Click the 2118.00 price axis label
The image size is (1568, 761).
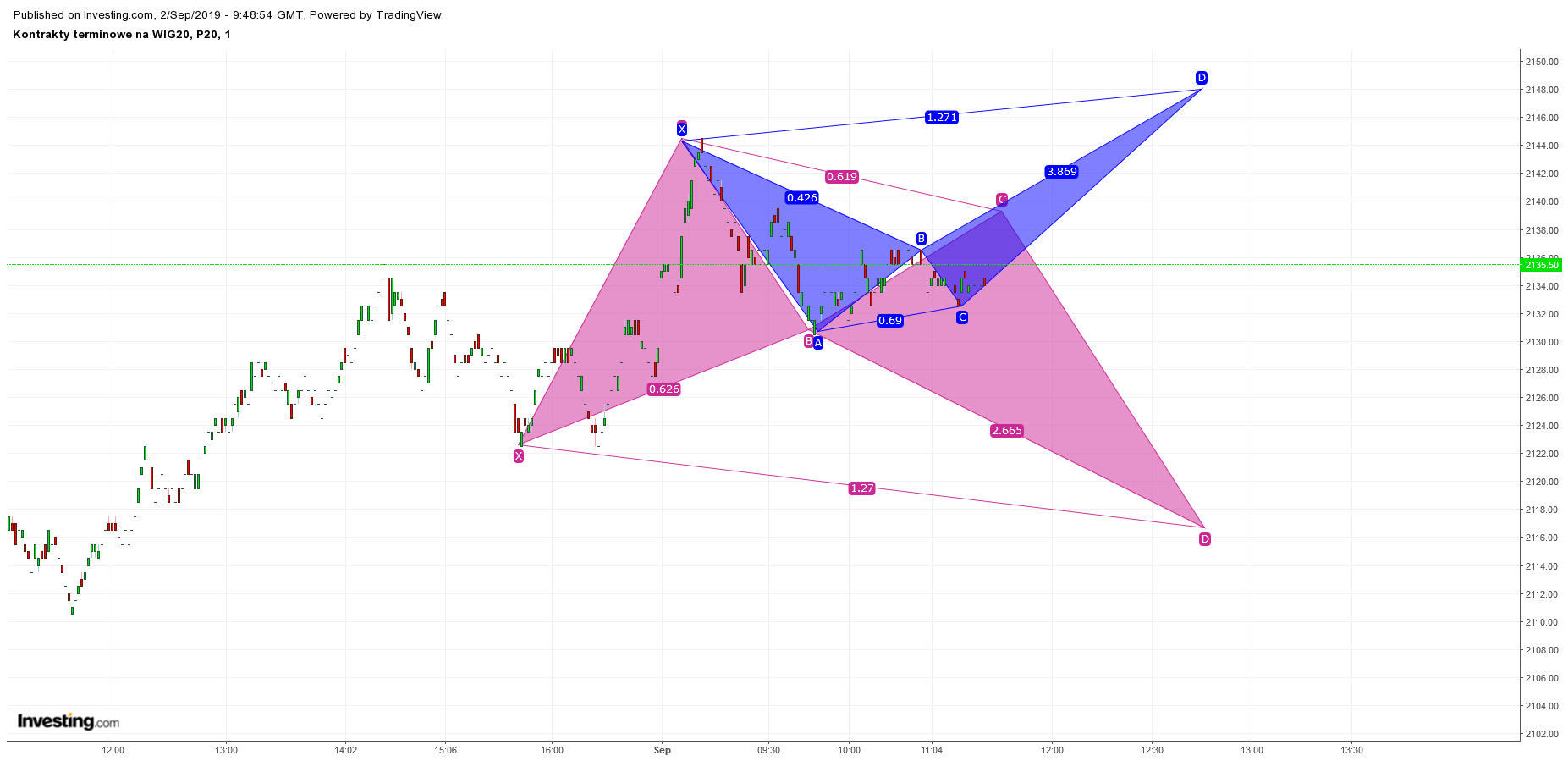[x=1542, y=510]
